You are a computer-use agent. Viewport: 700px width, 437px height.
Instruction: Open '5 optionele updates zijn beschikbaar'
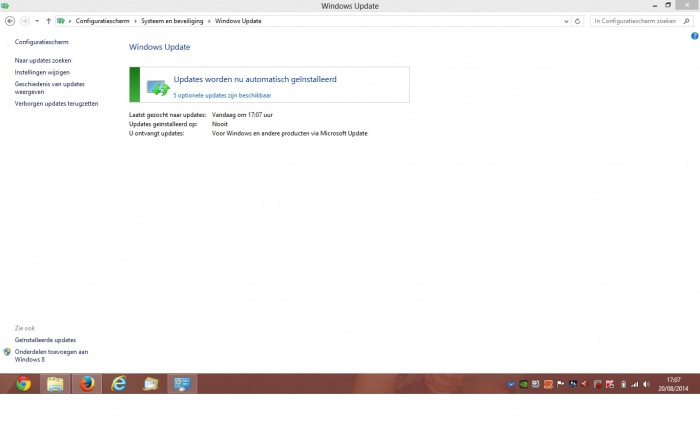pyautogui.click(x=222, y=96)
